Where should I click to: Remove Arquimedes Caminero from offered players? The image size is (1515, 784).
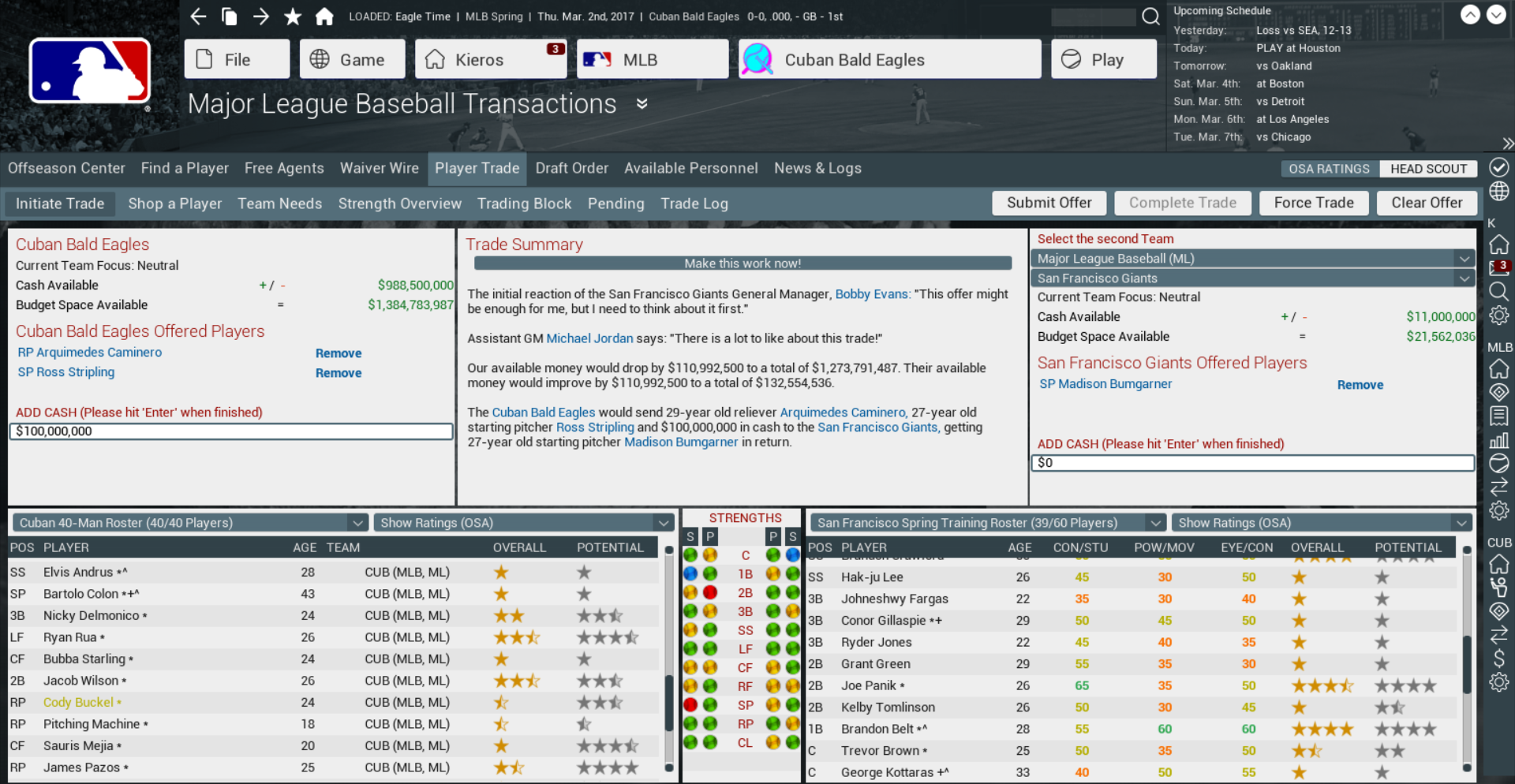pos(339,353)
